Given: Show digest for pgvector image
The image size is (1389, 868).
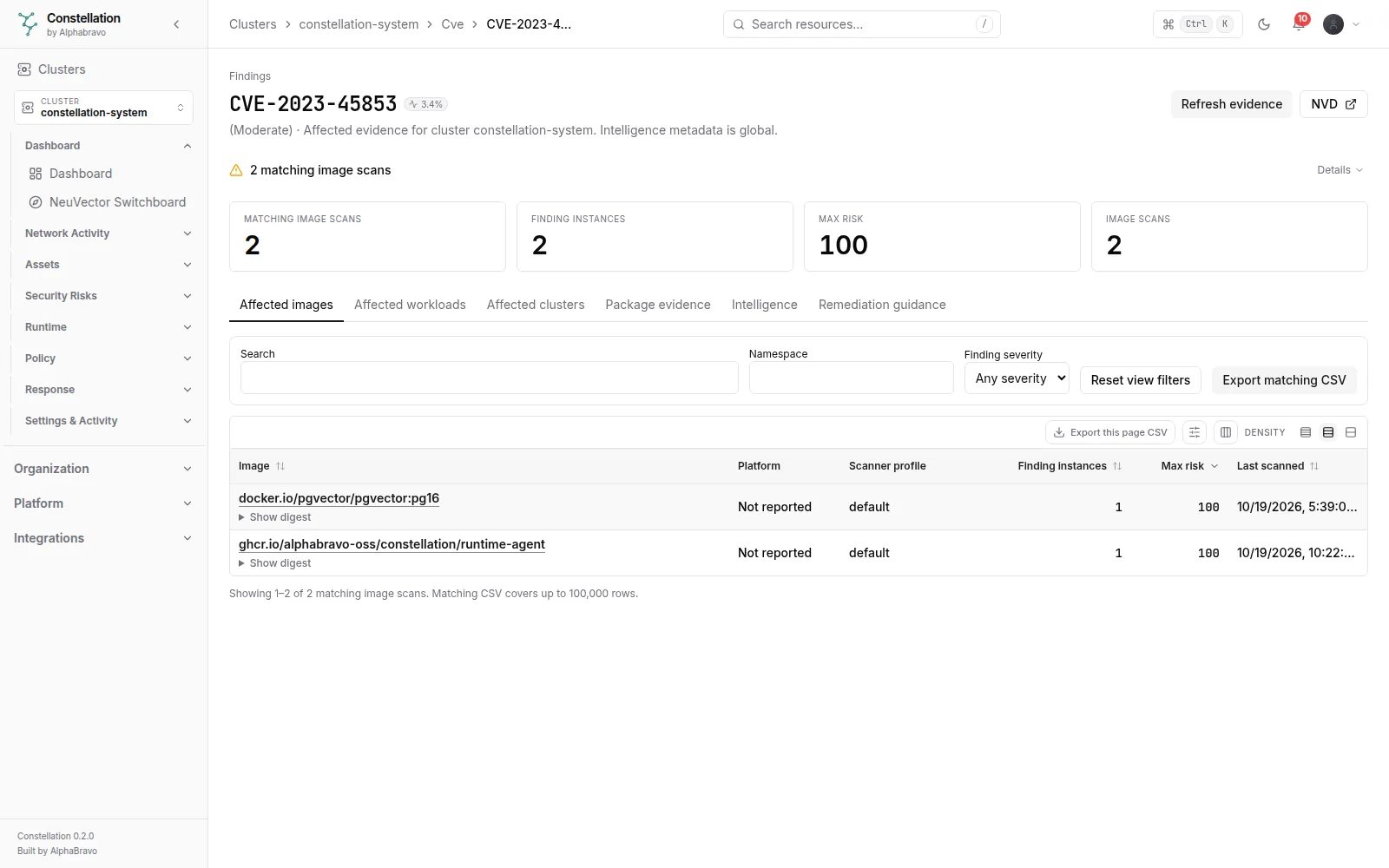Looking at the screenshot, I should click(x=275, y=517).
